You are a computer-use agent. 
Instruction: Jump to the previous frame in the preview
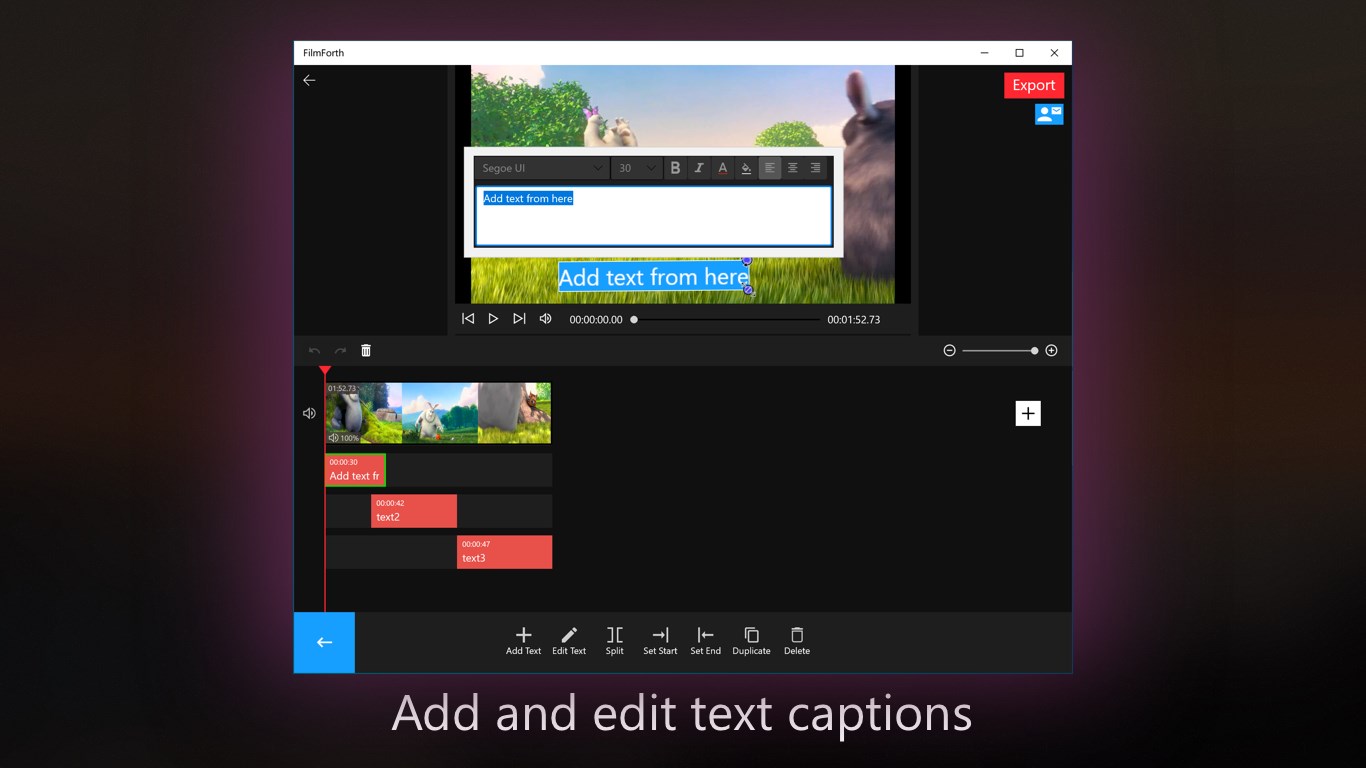[468, 319]
